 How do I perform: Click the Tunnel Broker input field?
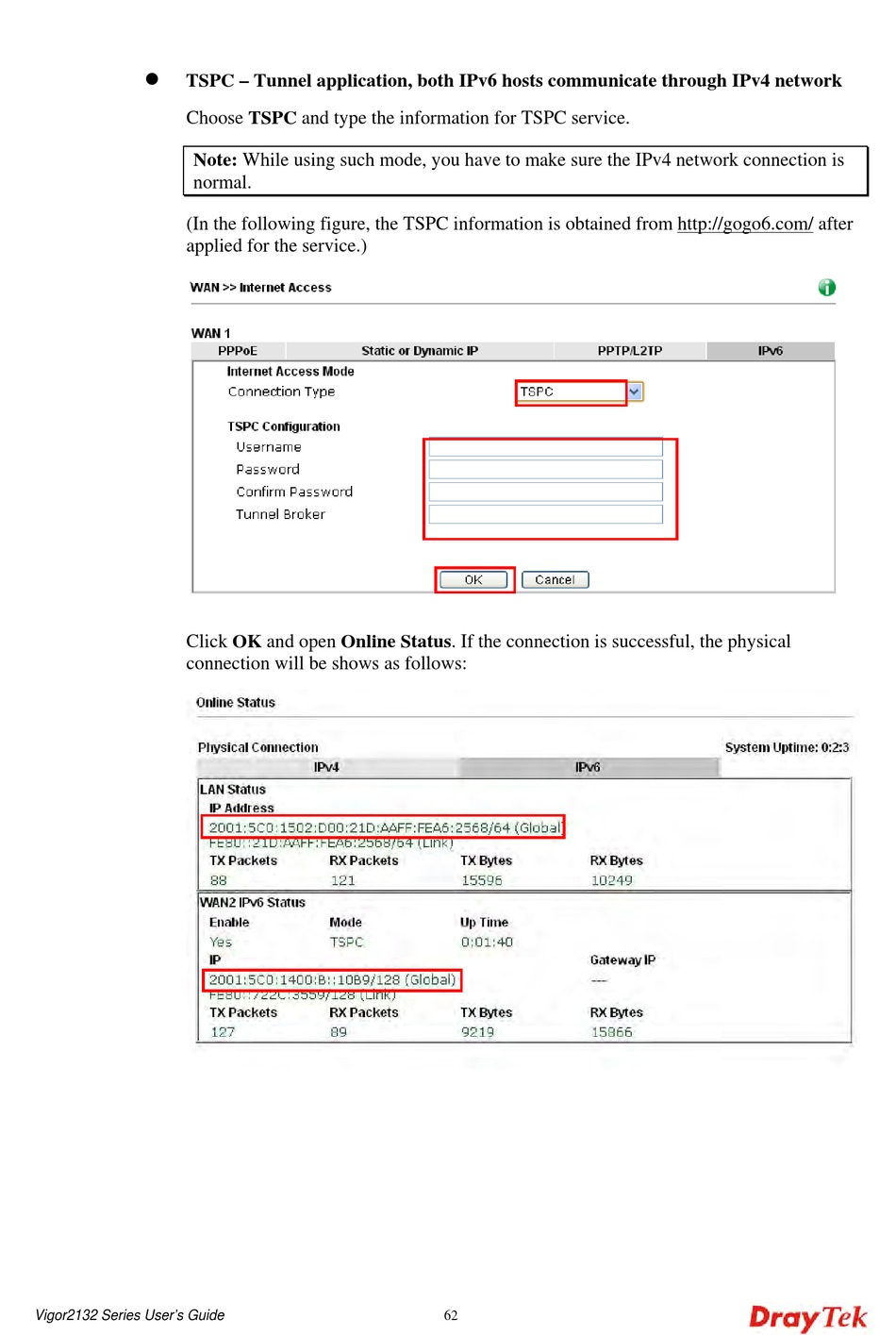545,514
